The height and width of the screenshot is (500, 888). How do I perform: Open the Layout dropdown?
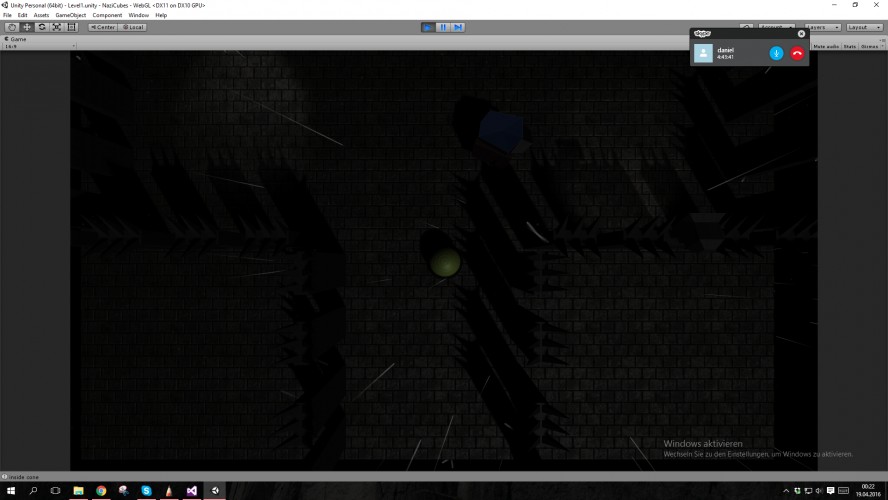864,27
